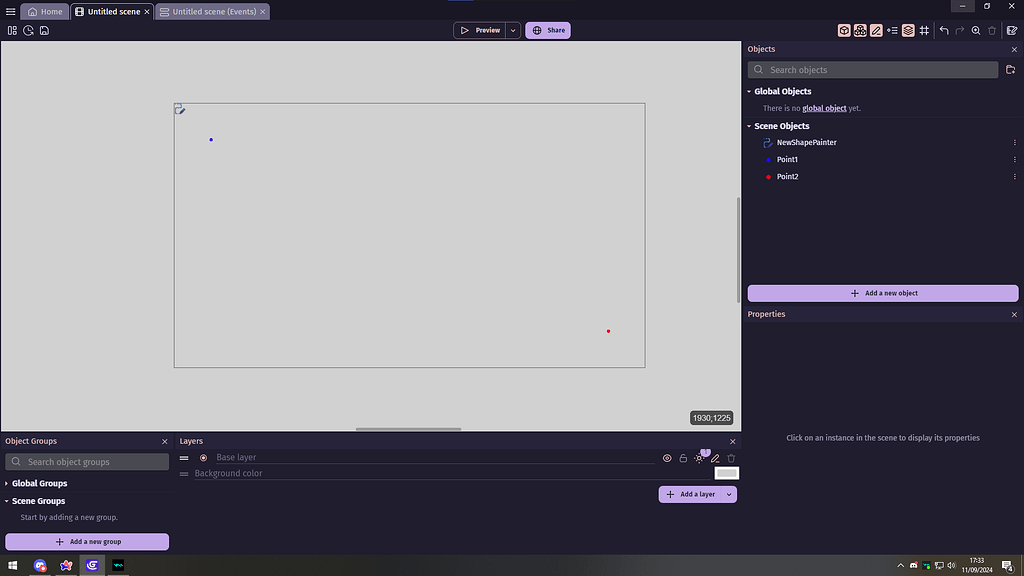Screen dimensions: 1024x576
Task: Open the NewShapePainter three-dot menu
Action: point(1014,142)
